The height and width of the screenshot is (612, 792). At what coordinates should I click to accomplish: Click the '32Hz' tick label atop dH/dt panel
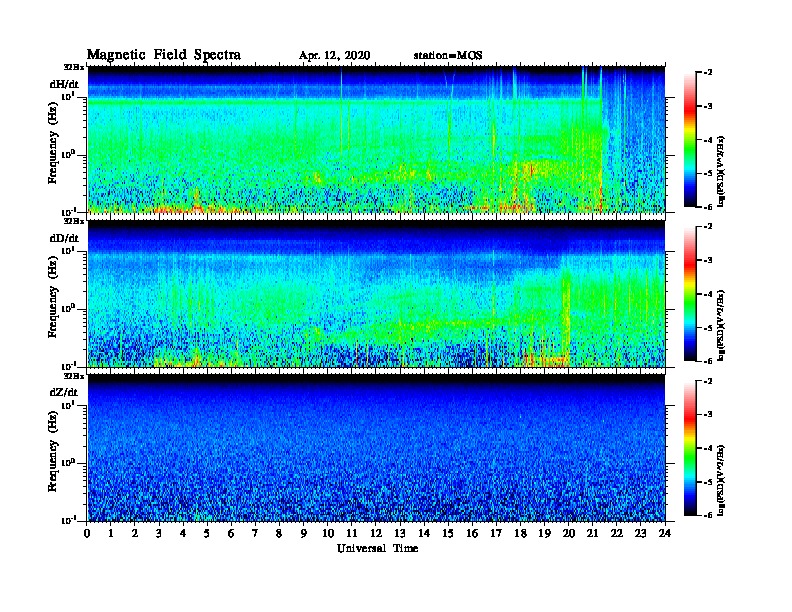pyautogui.click(x=74, y=67)
